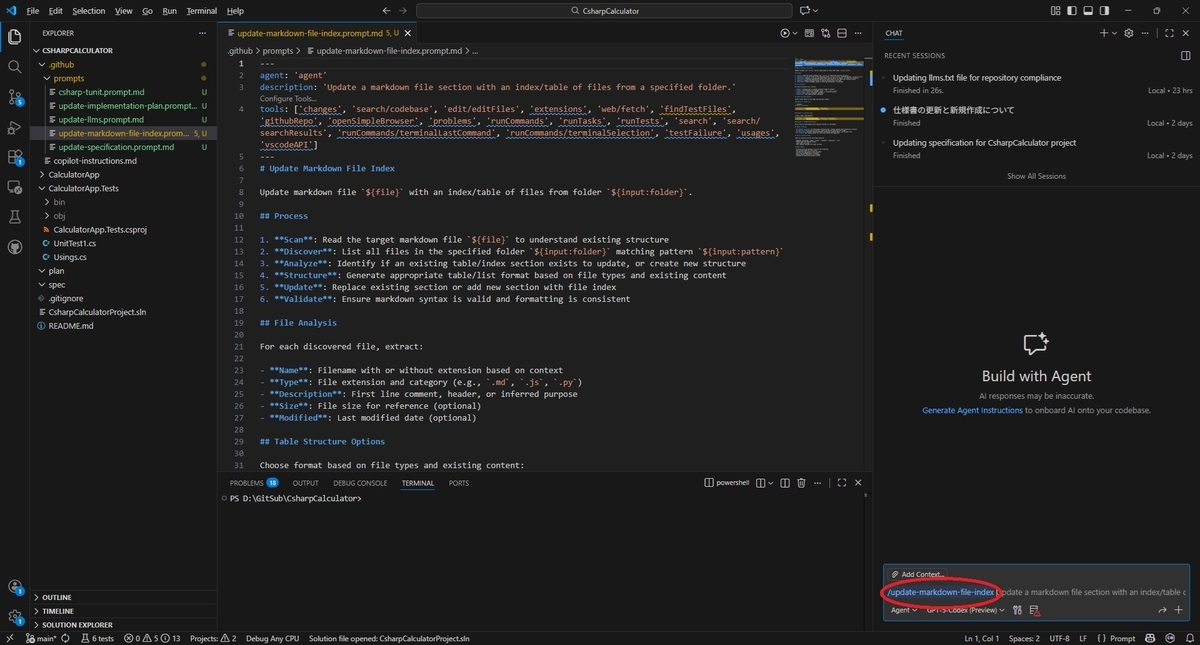Open the Extensions view

tap(15, 157)
